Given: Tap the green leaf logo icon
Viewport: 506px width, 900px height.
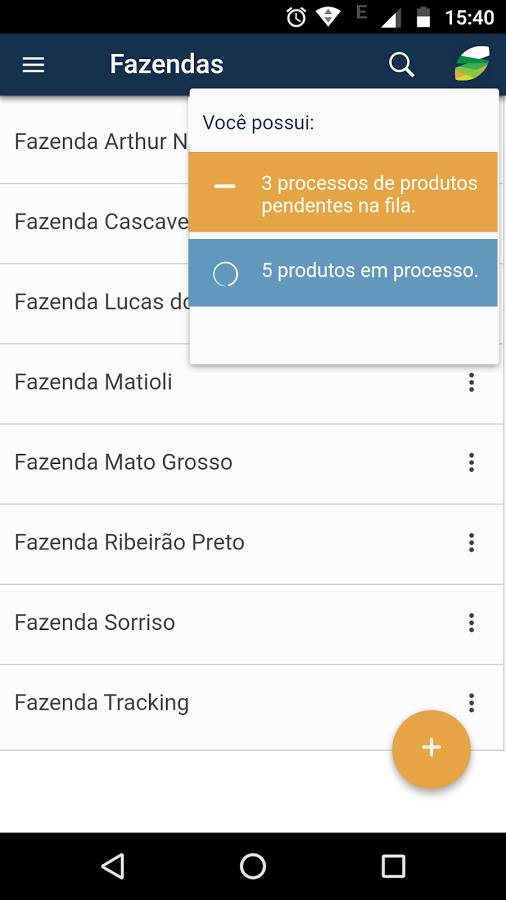Looking at the screenshot, I should coord(472,63).
